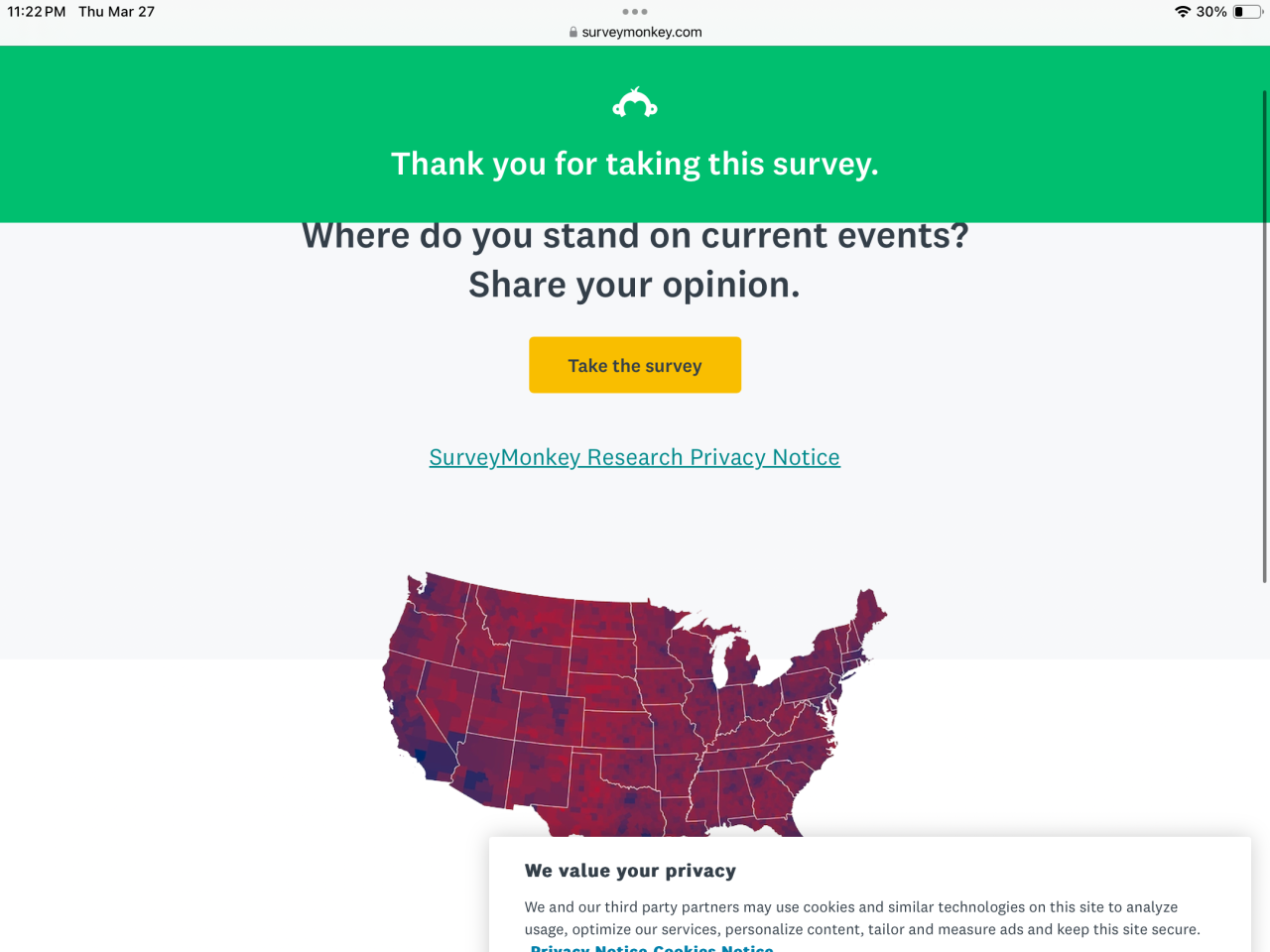The width and height of the screenshot is (1270, 952).
Task: Click the lock icon beside surveymonkey.com
Action: point(573,32)
